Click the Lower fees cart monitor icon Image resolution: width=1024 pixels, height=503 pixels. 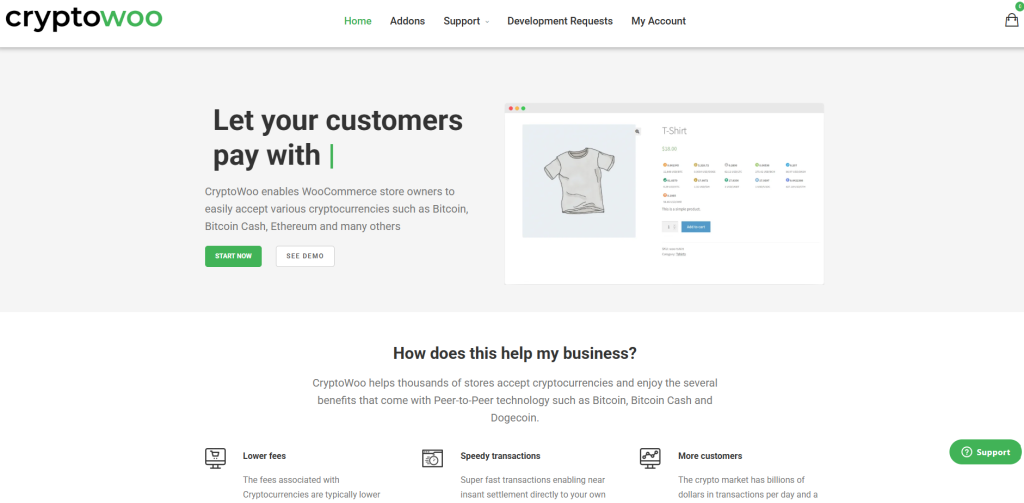216,458
